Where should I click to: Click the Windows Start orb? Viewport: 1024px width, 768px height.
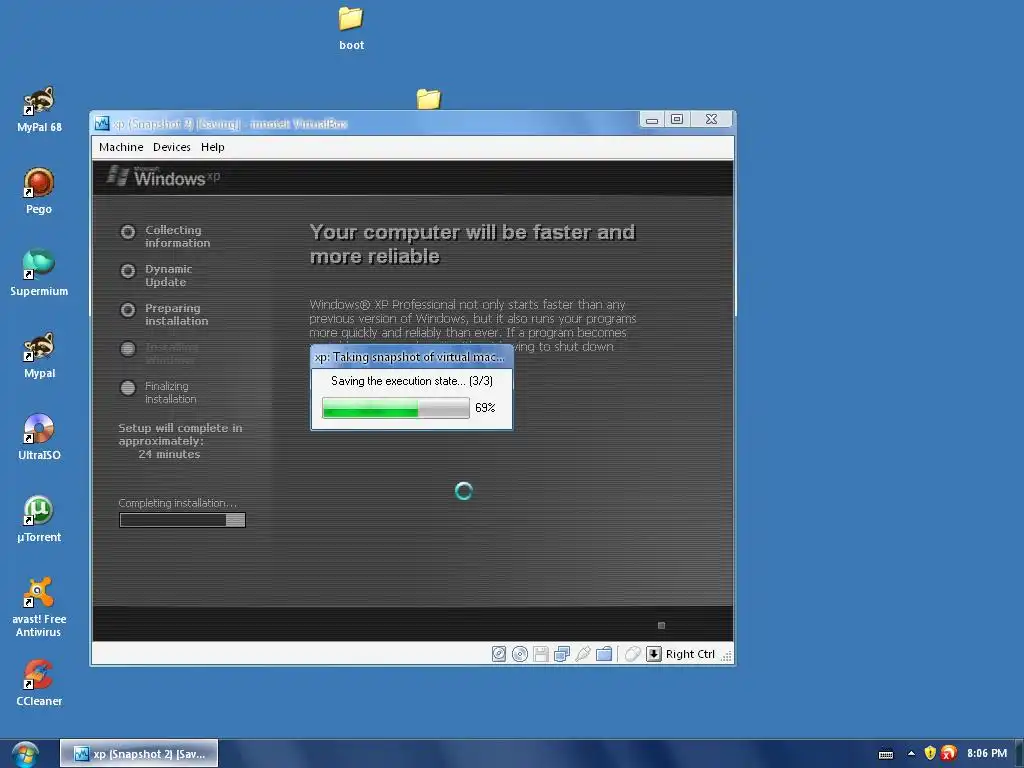pos(25,754)
